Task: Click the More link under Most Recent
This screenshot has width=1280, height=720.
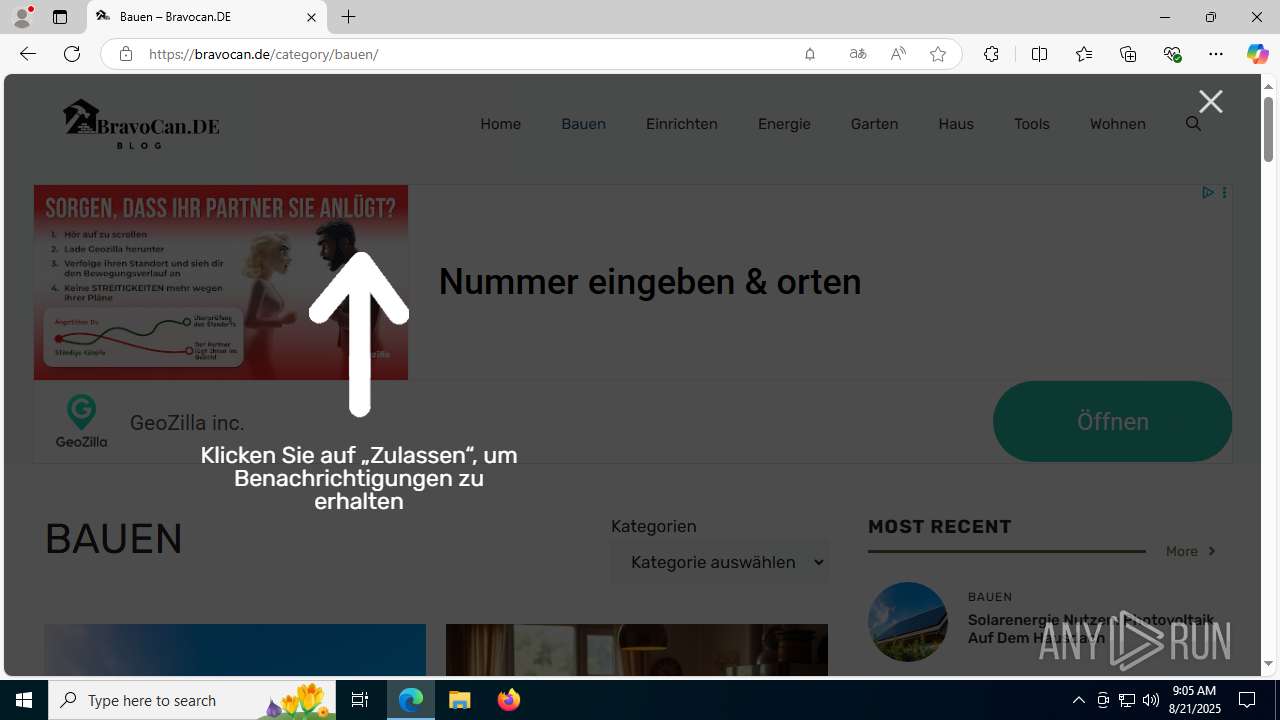Action: [x=1191, y=551]
